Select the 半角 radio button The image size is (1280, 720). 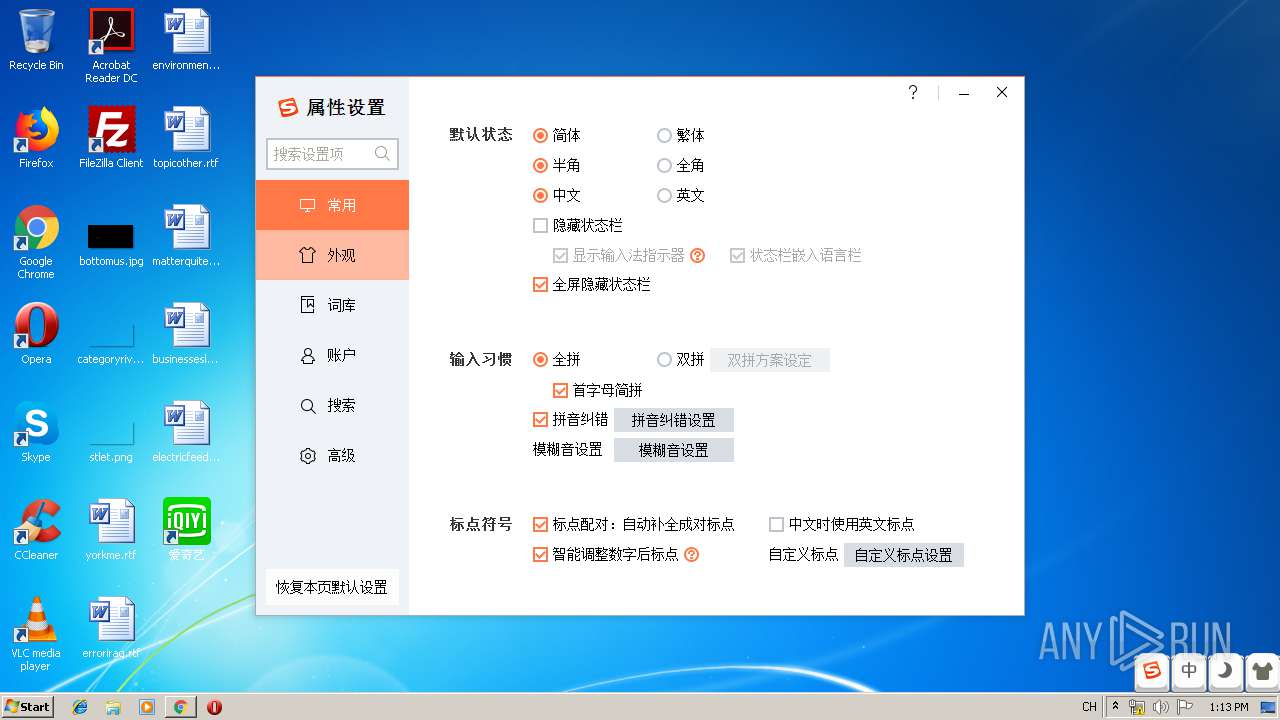tap(541, 165)
